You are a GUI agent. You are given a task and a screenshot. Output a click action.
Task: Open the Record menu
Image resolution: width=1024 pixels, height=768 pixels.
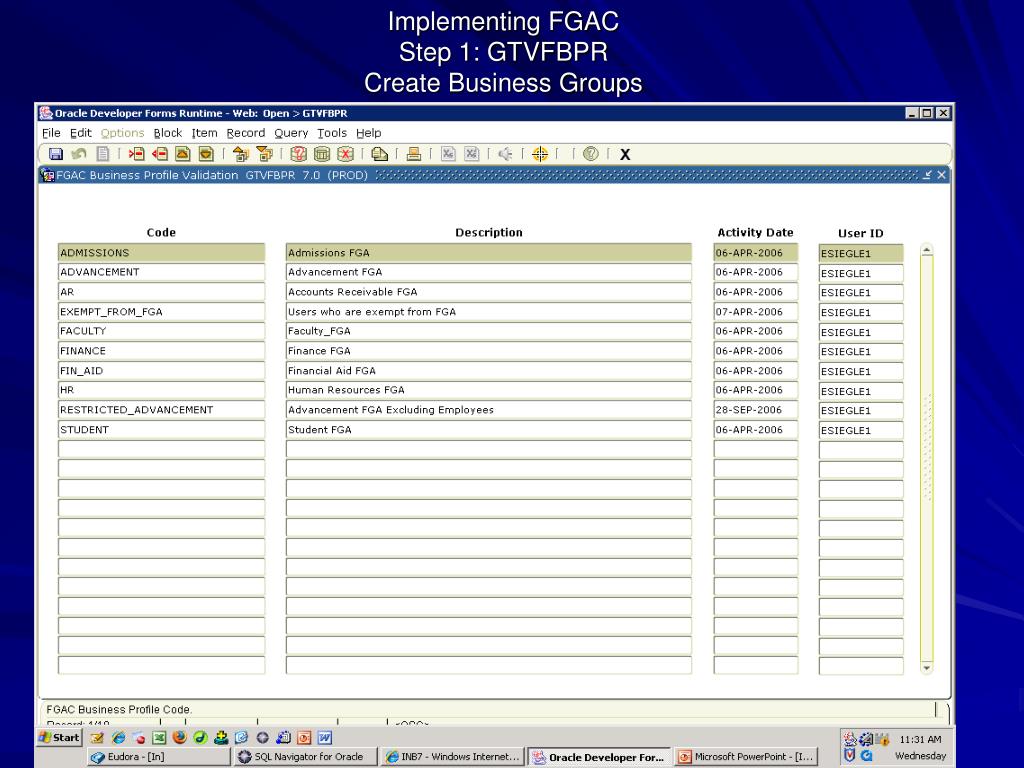coord(246,133)
